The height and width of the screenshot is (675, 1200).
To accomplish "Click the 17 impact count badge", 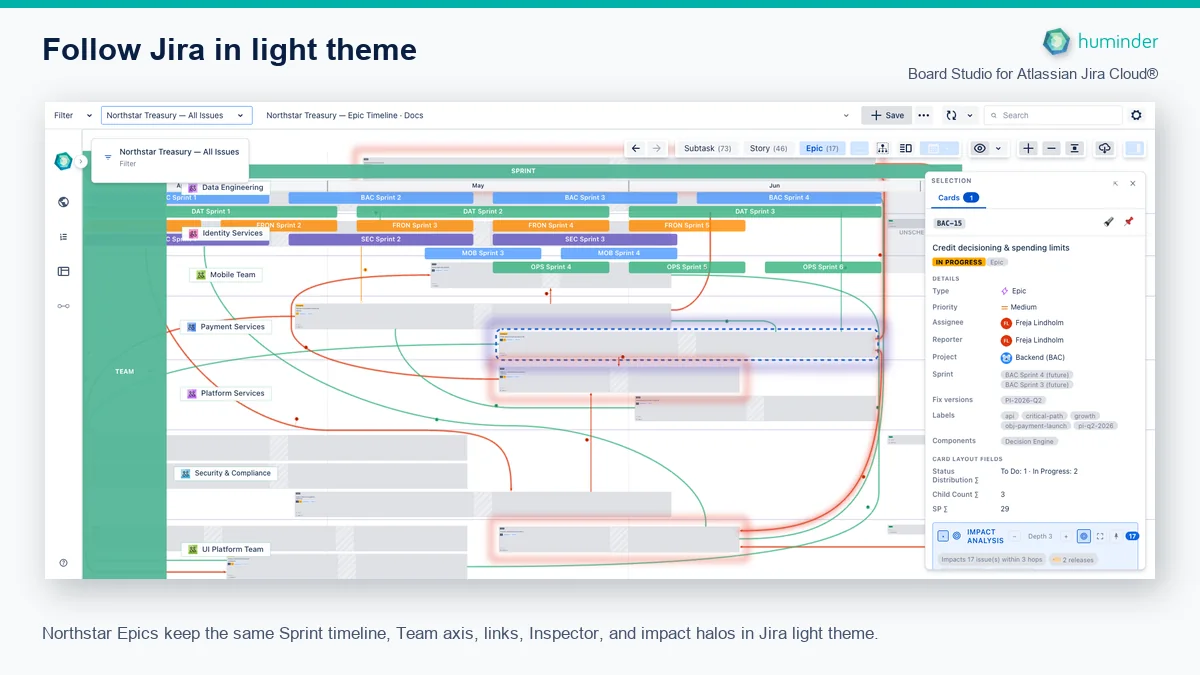I will (1132, 536).
